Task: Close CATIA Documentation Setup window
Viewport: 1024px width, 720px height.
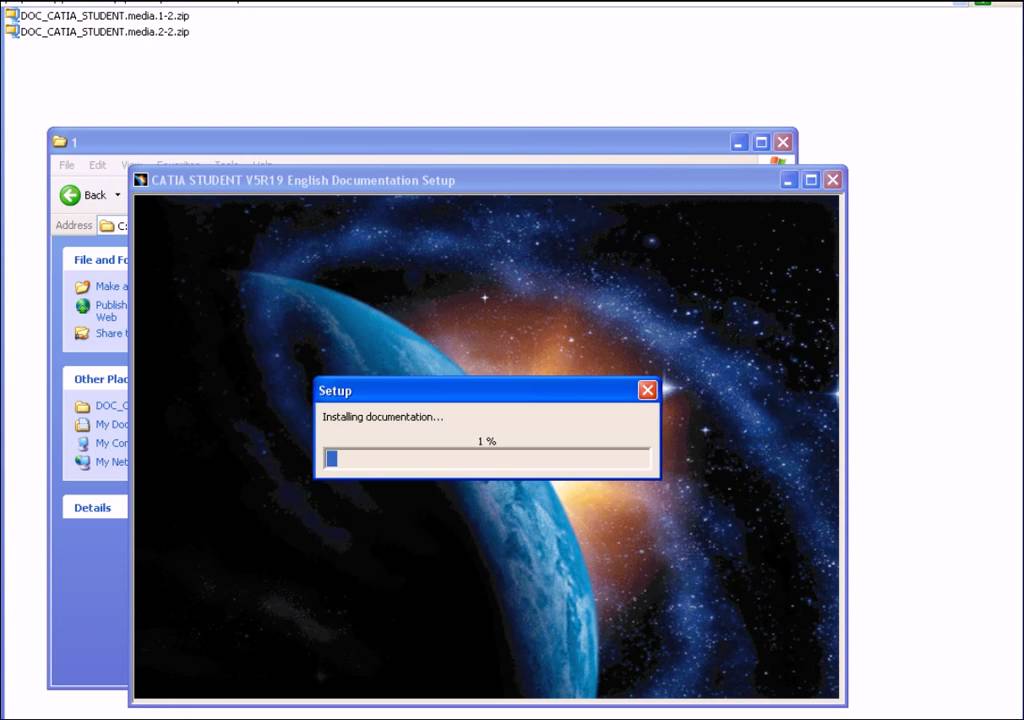Action: point(833,180)
